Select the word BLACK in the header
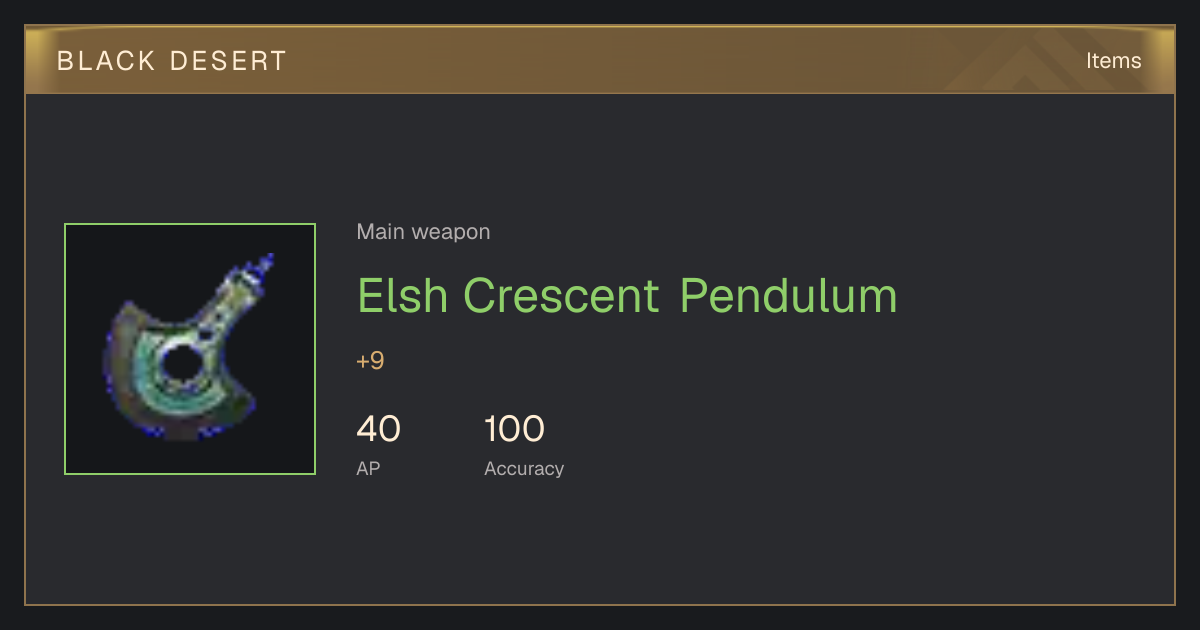The width and height of the screenshot is (1200, 630). (x=106, y=61)
